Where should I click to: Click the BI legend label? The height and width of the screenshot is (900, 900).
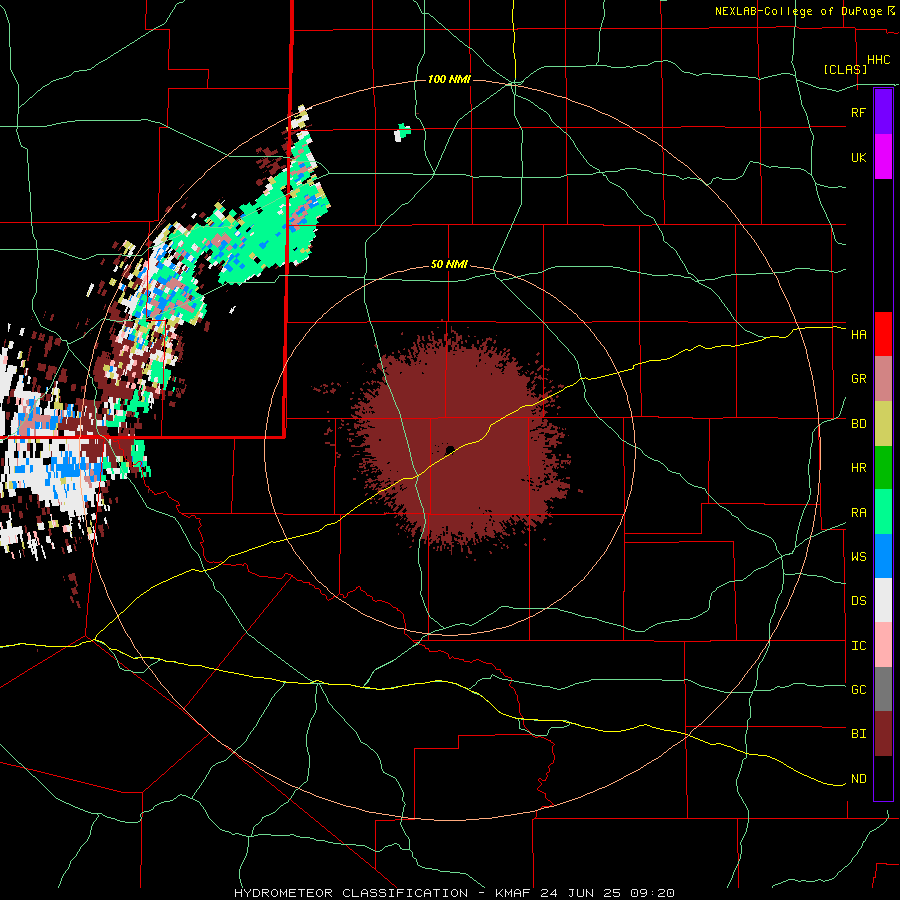[858, 734]
